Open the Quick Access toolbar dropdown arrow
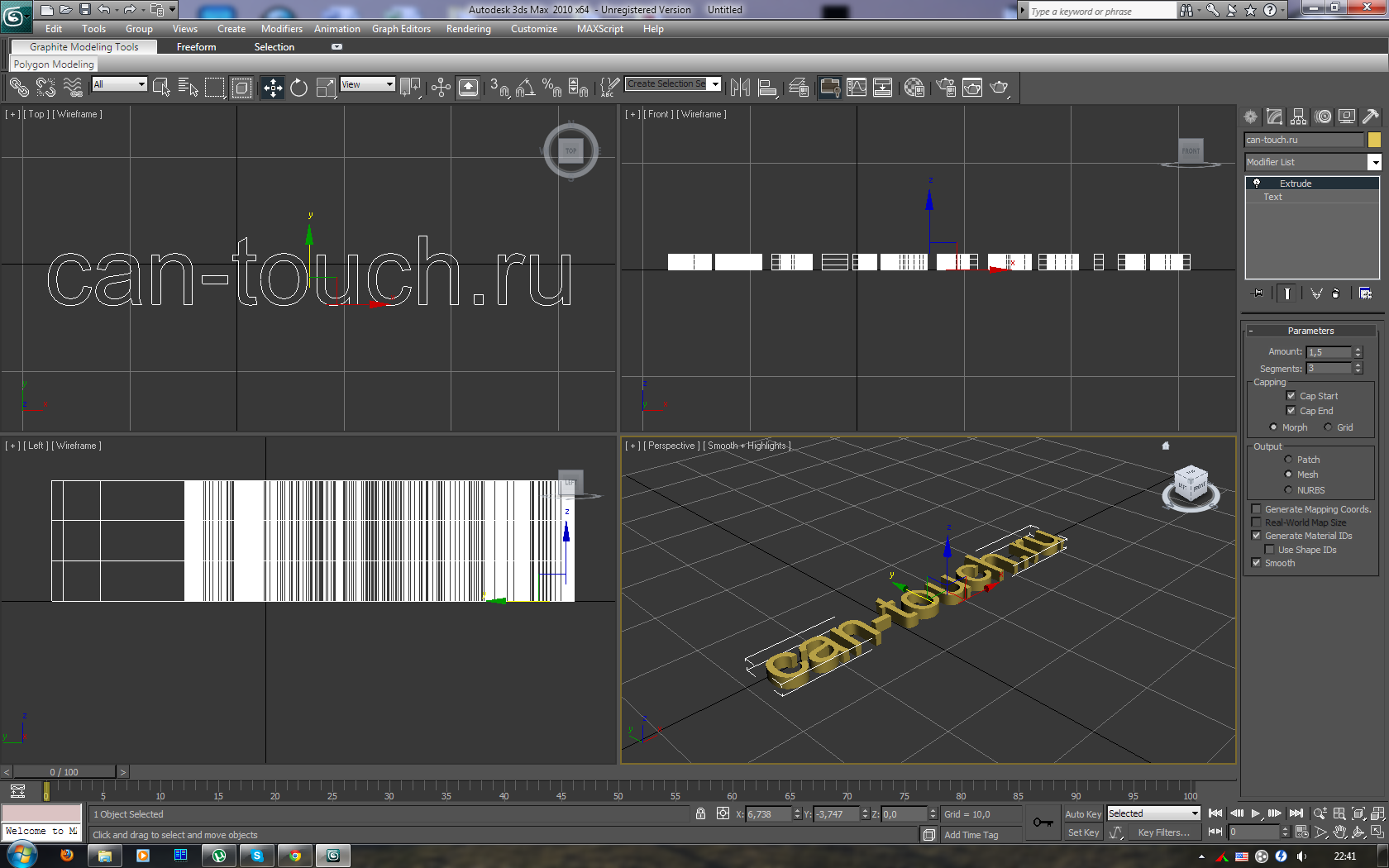 click(172, 10)
